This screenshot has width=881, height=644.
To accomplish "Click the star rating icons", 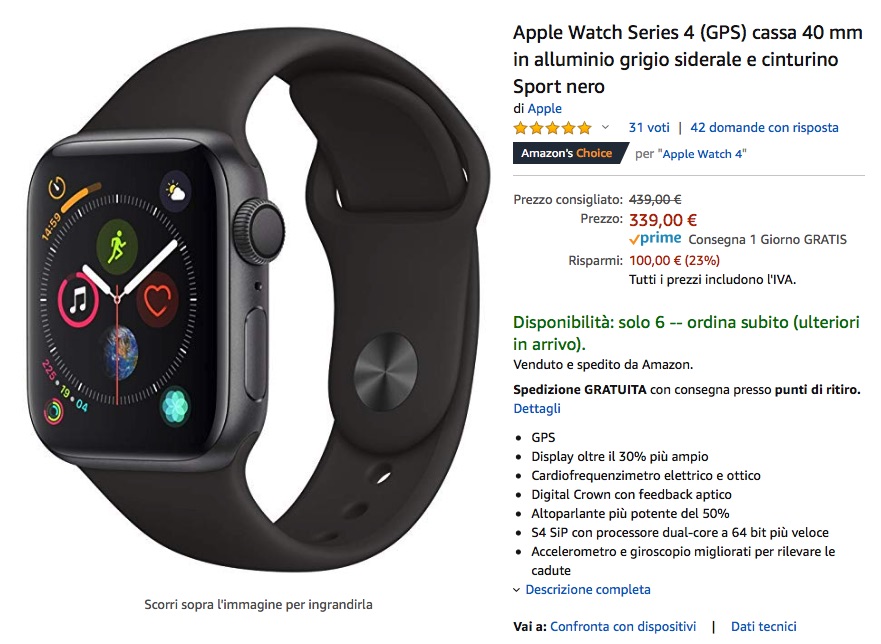I will click(x=552, y=128).
